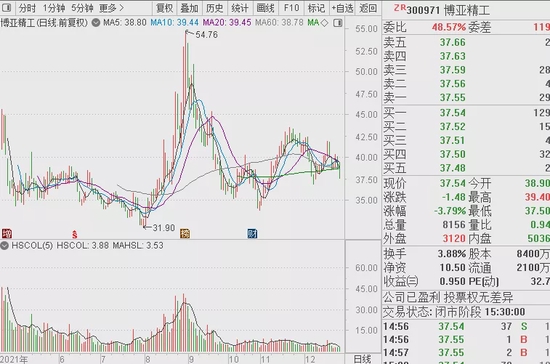Click 返回 to go back
The image size is (550, 364).
[368, 8]
